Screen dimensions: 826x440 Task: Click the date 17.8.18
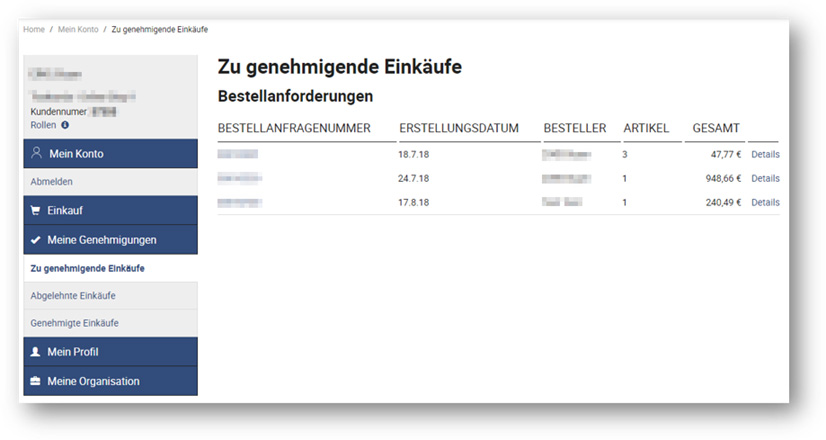coord(414,202)
